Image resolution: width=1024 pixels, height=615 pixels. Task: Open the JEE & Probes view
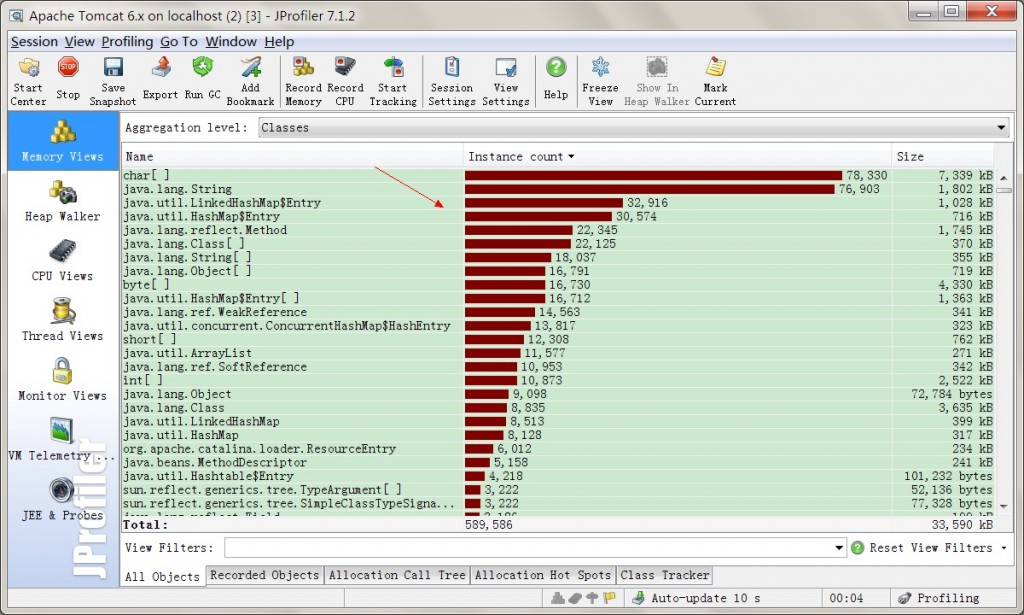click(x=61, y=498)
